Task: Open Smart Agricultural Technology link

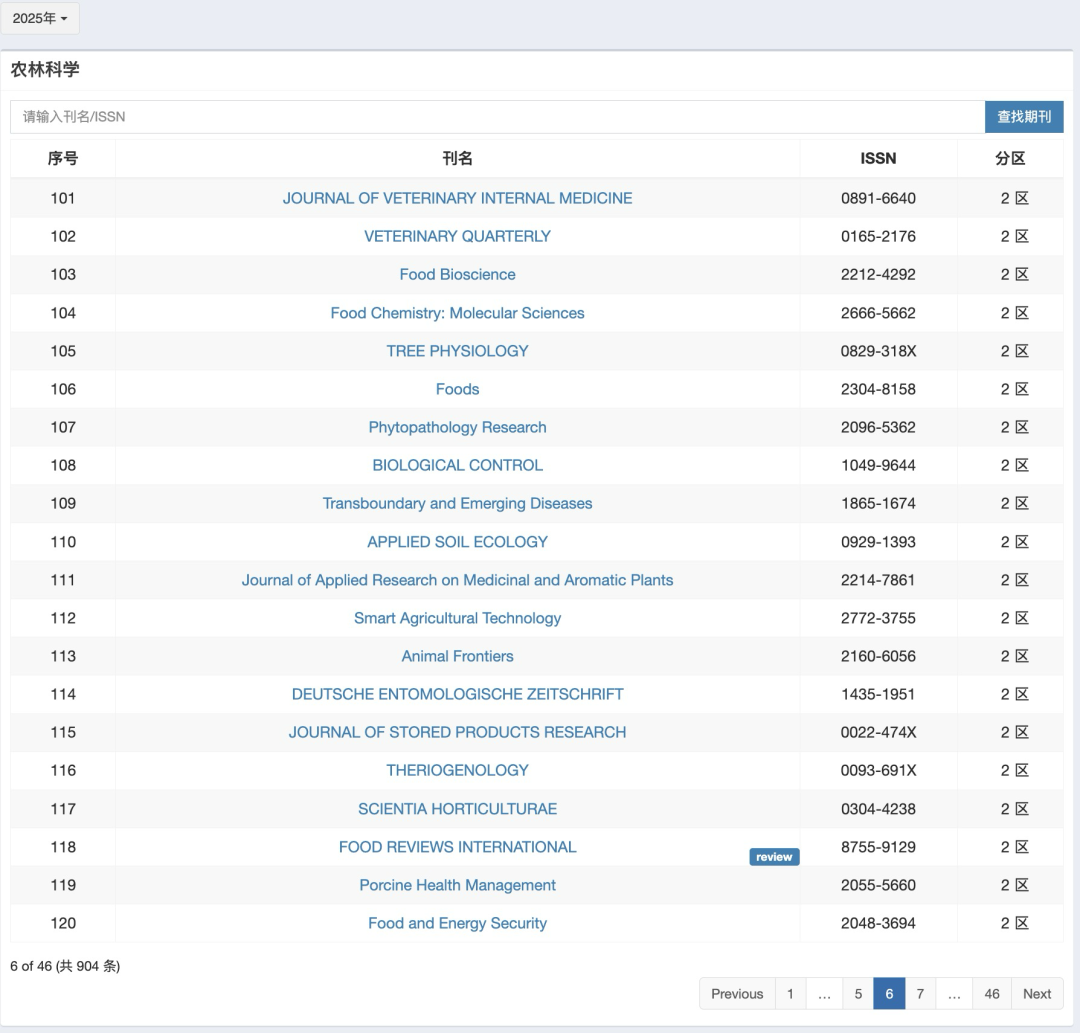Action: 457,618
